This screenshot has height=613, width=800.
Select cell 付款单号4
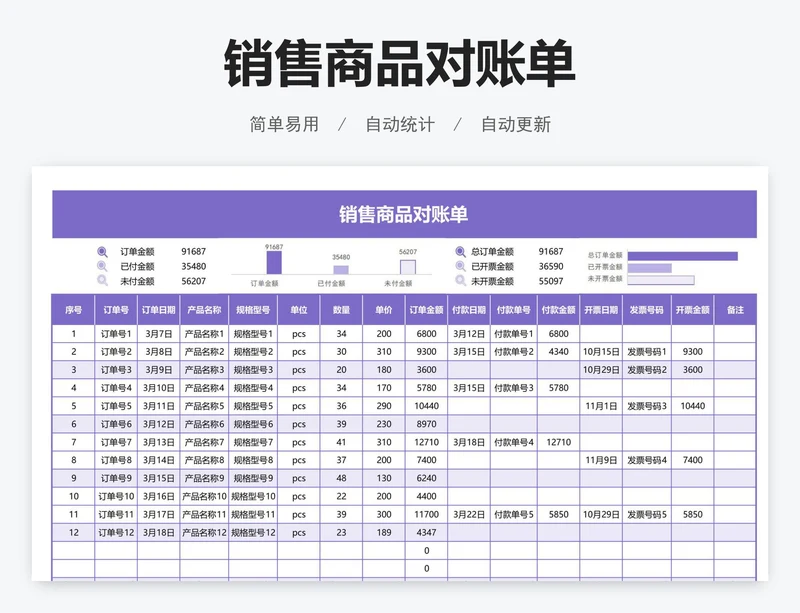(x=514, y=442)
